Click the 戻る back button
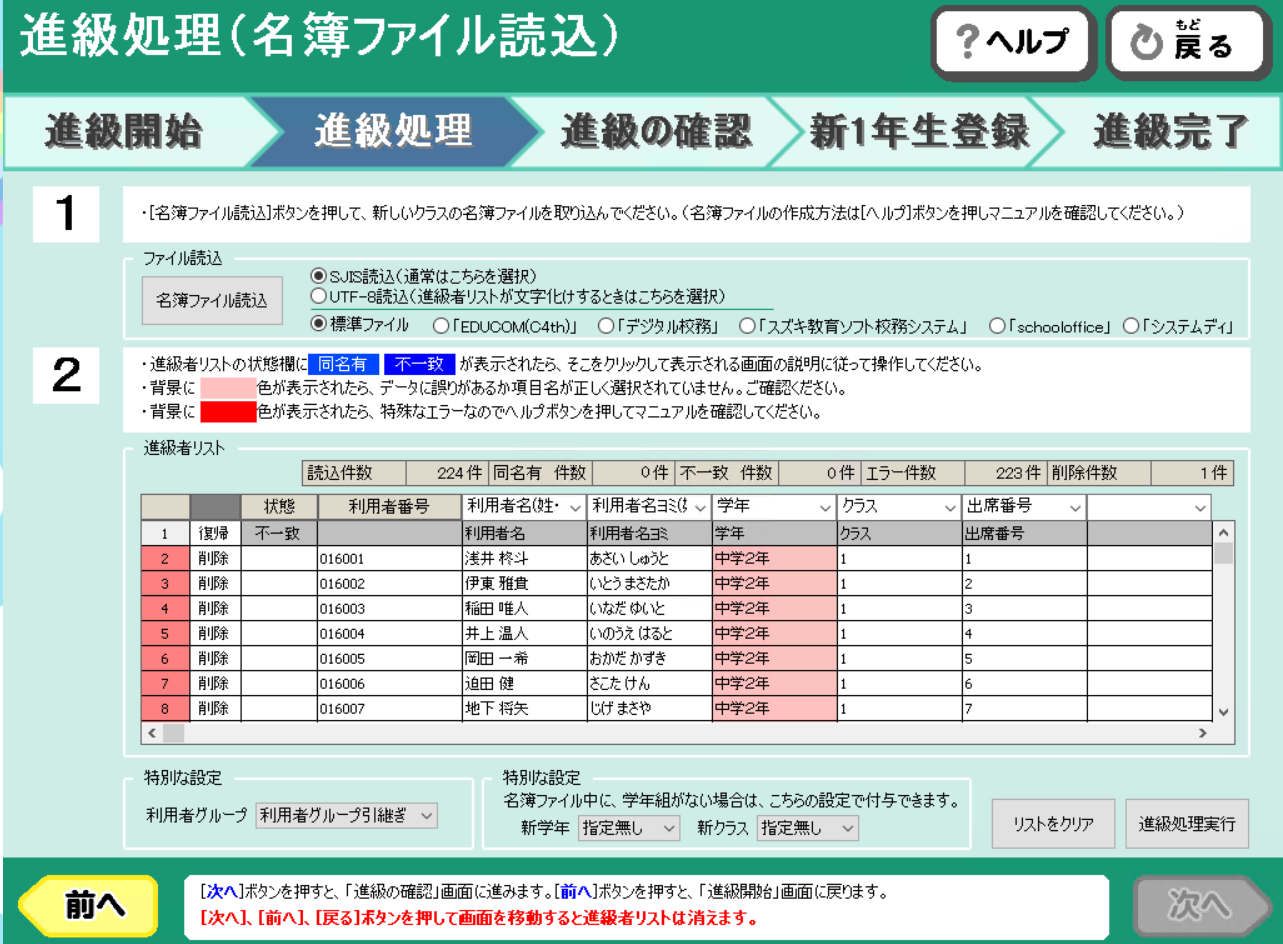Image resolution: width=1283 pixels, height=944 pixels. tap(1189, 42)
